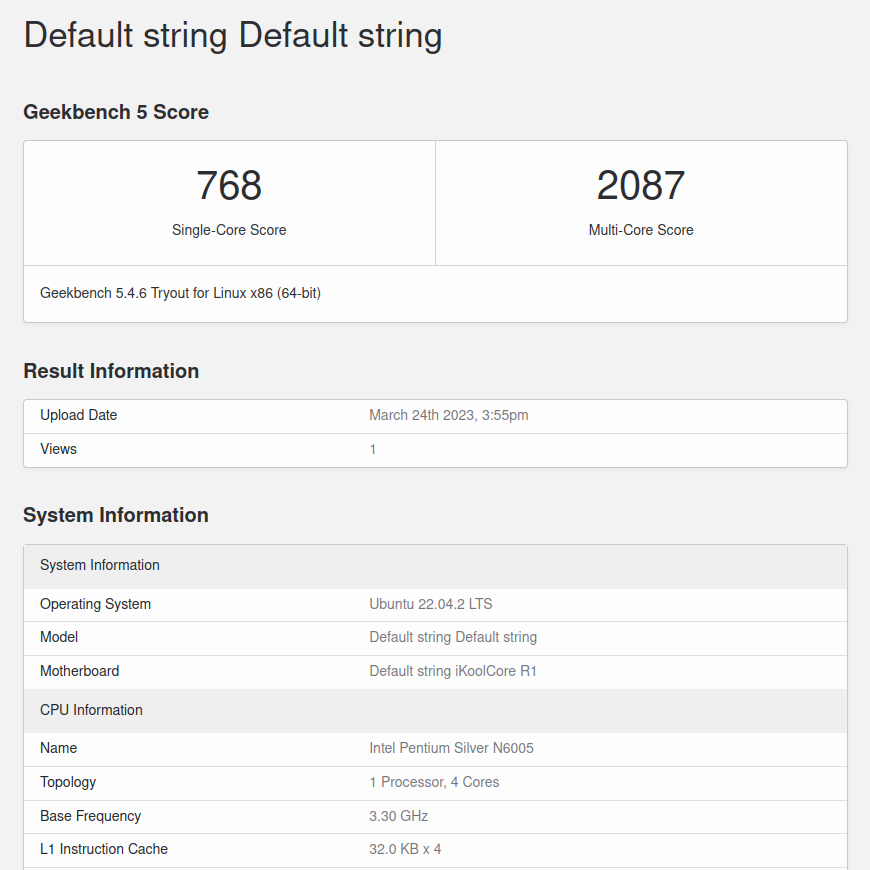Image resolution: width=870 pixels, height=870 pixels.
Task: Click the '1 Processor, 4 Cores' value
Action: click(x=434, y=782)
